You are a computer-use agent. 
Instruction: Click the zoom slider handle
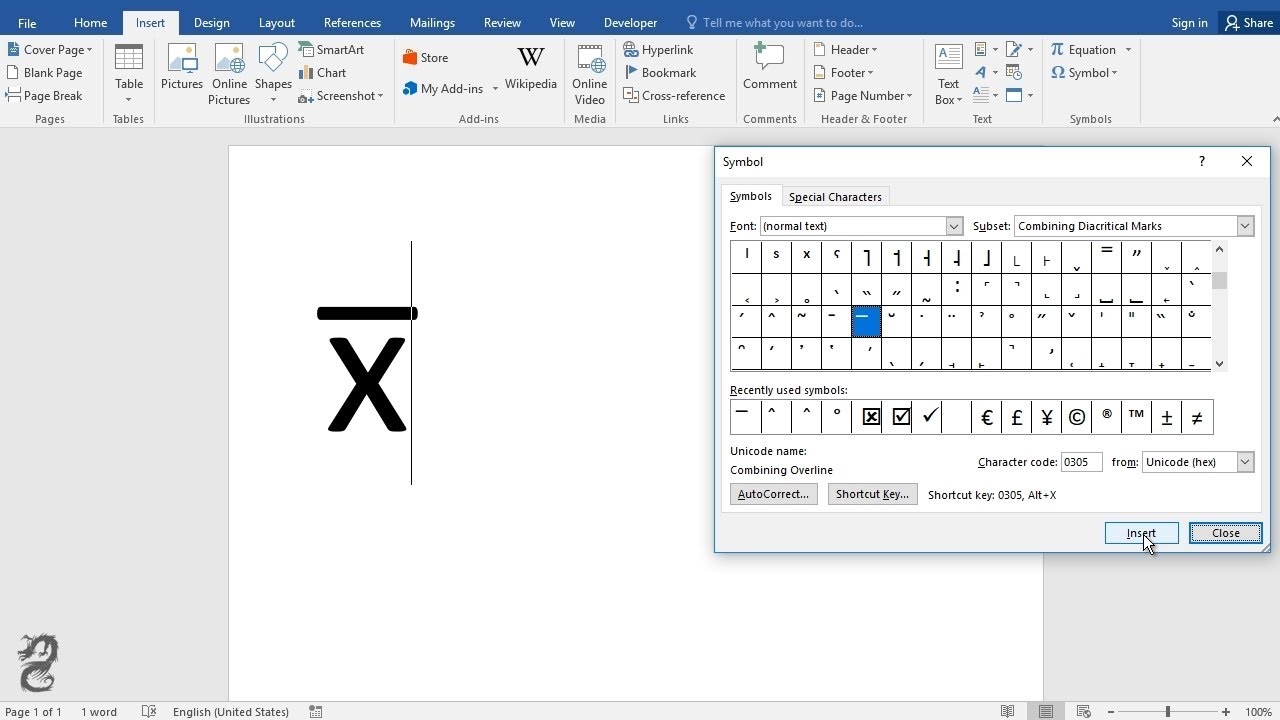click(x=1167, y=711)
